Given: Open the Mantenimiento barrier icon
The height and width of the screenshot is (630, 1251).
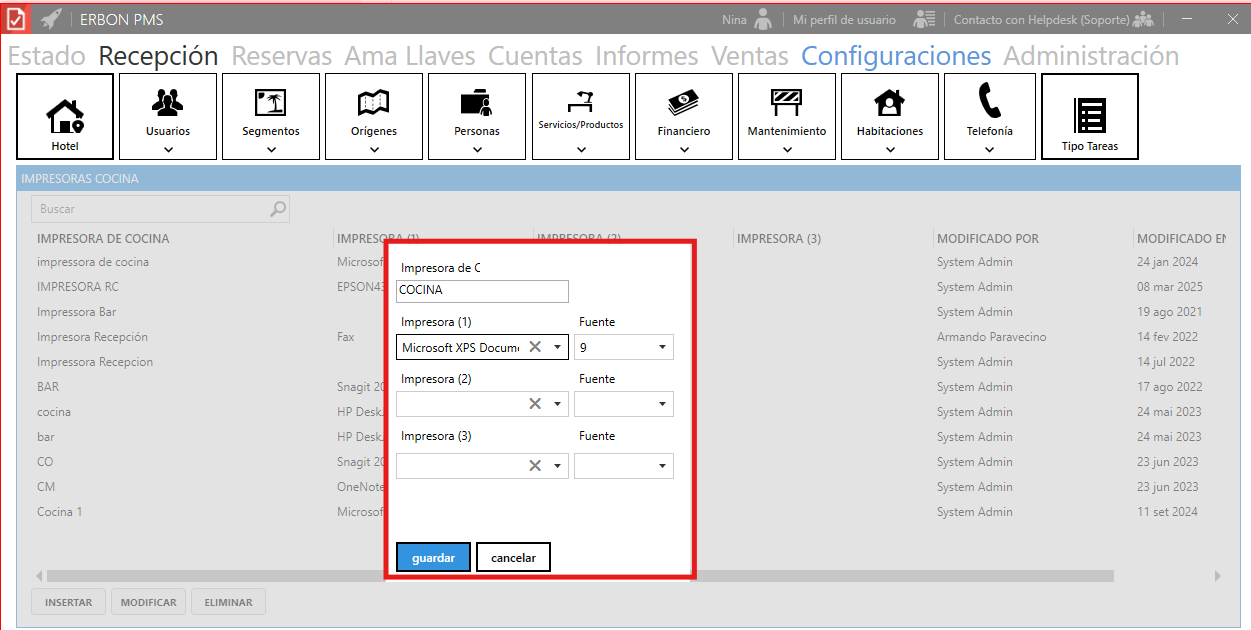Looking at the screenshot, I should [x=787, y=102].
